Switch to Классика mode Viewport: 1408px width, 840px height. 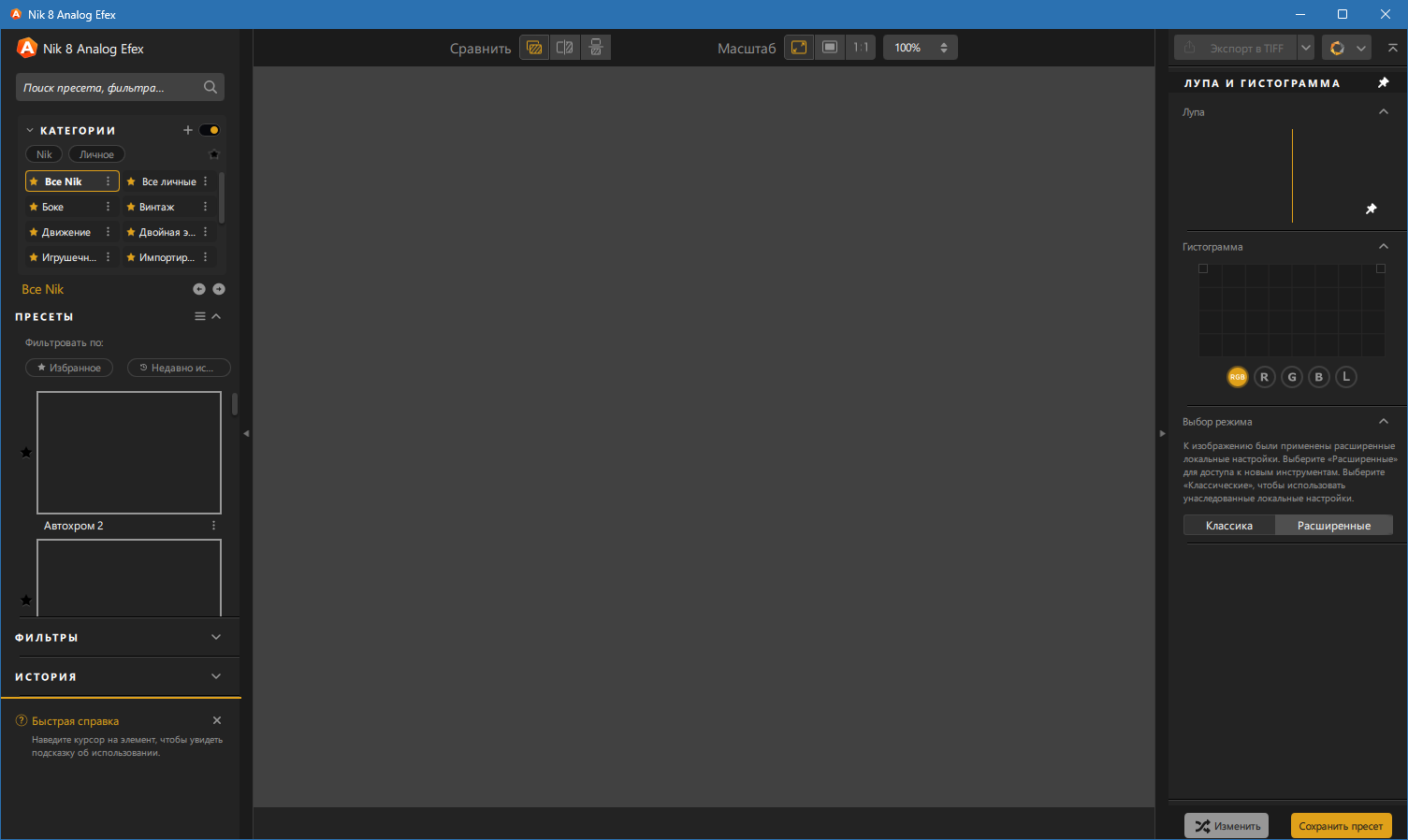coord(1229,526)
